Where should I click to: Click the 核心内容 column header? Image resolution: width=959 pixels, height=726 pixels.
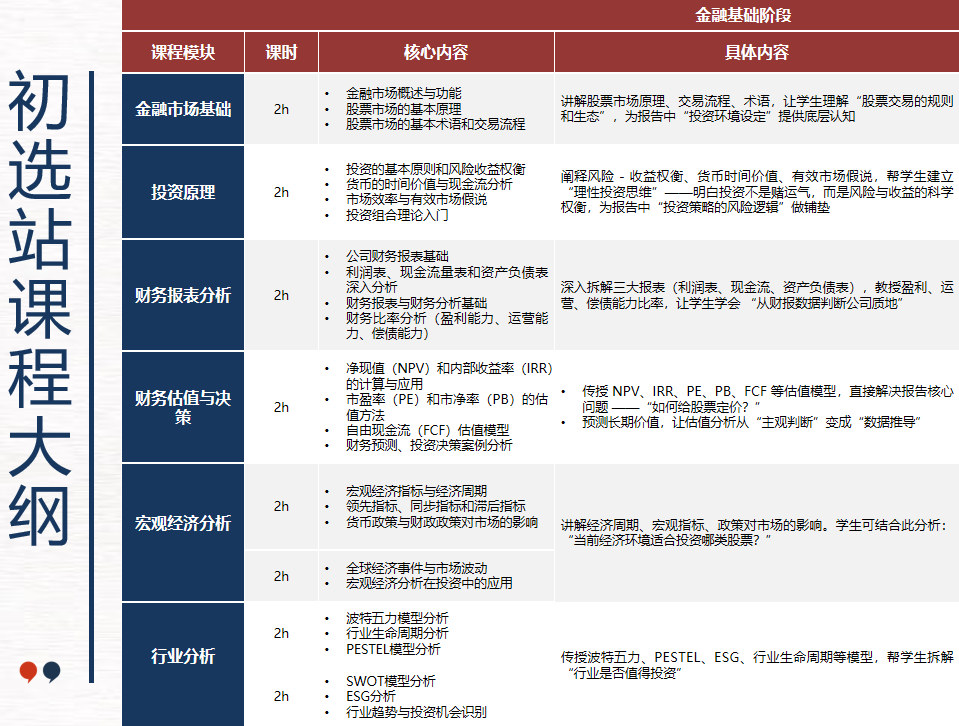pyautogui.click(x=435, y=51)
